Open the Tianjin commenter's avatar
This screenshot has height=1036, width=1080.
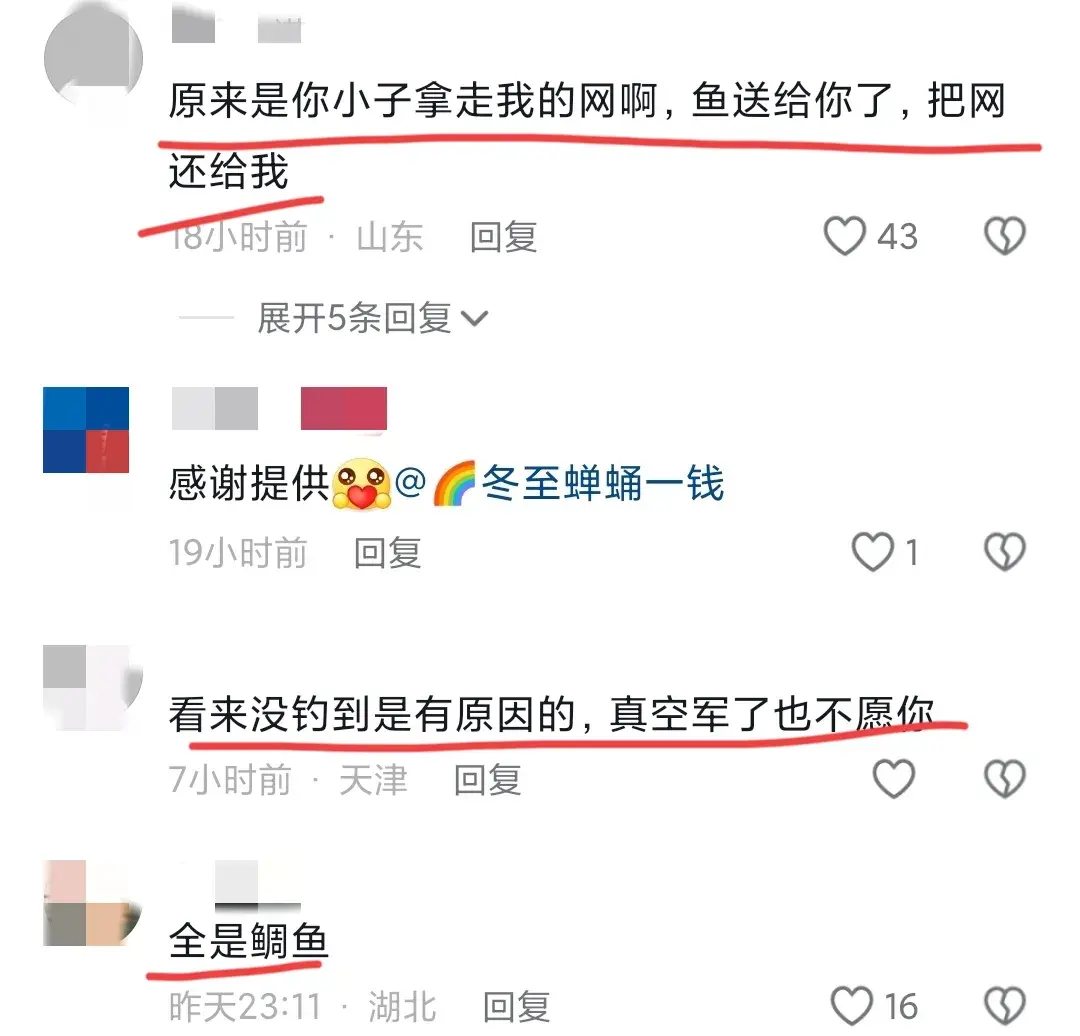pos(92,687)
